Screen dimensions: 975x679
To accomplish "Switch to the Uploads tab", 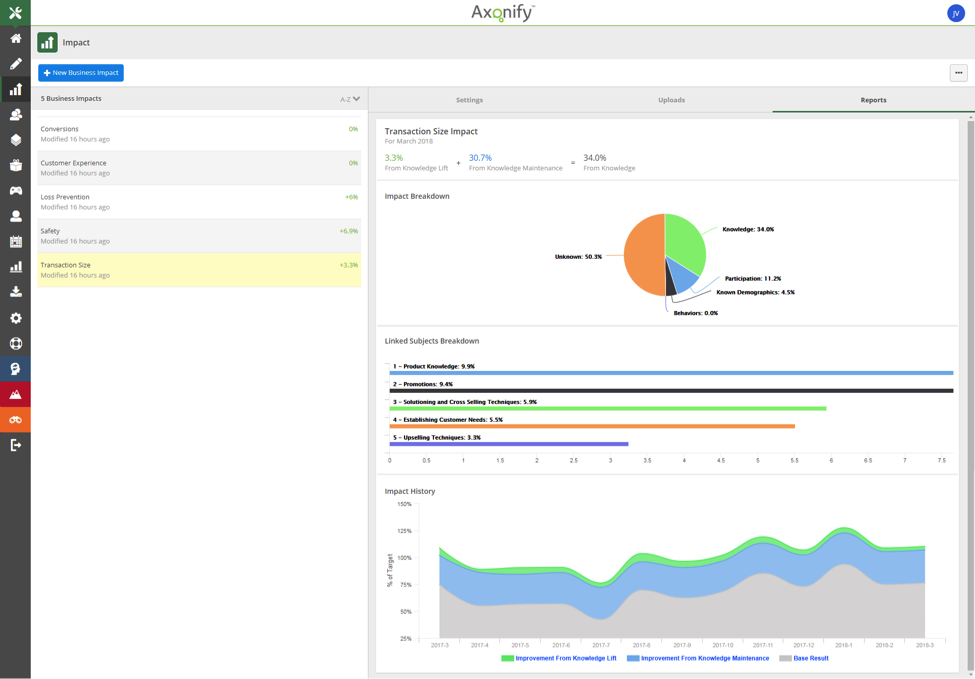I will click(x=671, y=100).
